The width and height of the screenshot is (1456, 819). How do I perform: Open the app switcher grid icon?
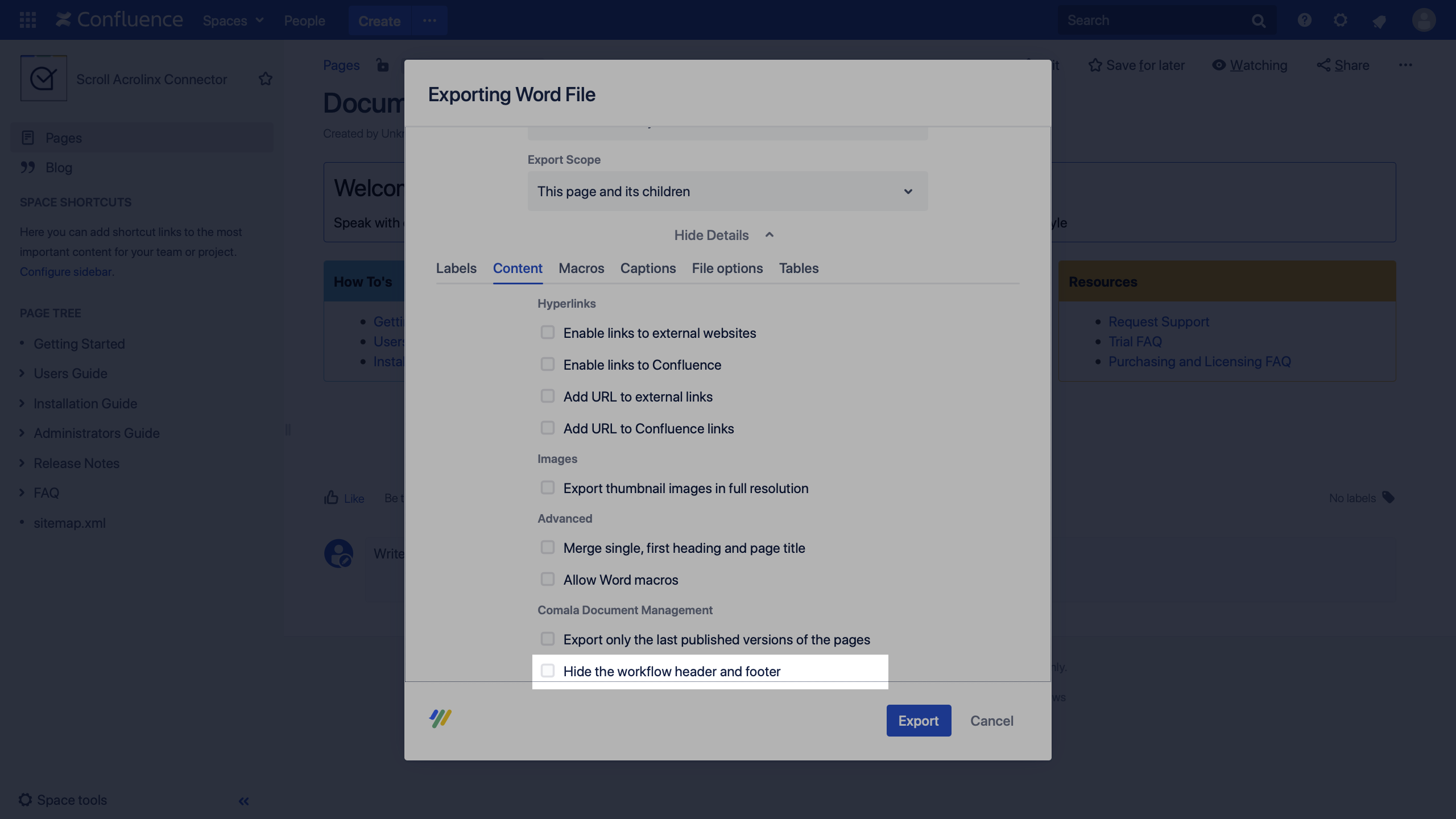pyautogui.click(x=27, y=20)
